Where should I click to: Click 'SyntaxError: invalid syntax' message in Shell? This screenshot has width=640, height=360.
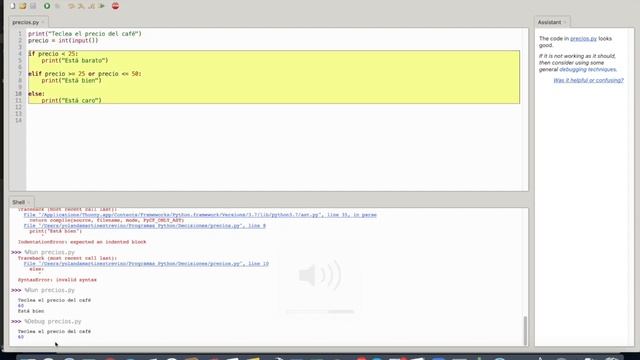tap(57, 280)
